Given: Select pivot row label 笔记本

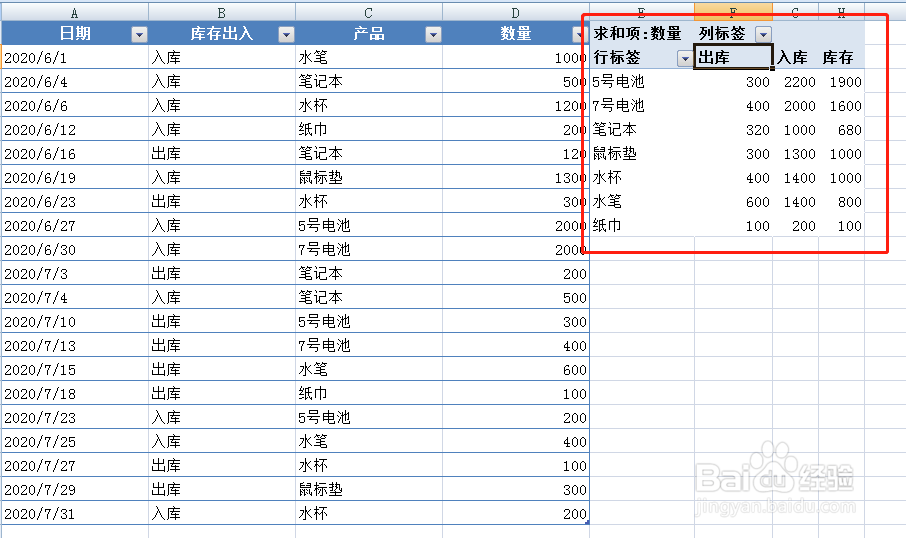Looking at the screenshot, I should pyautogui.click(x=641, y=129).
